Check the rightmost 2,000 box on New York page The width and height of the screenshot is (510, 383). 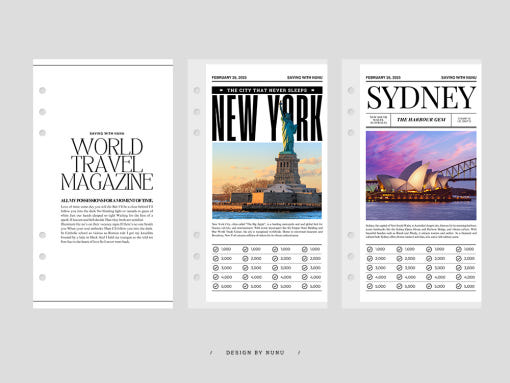pyautogui.click(x=305, y=259)
